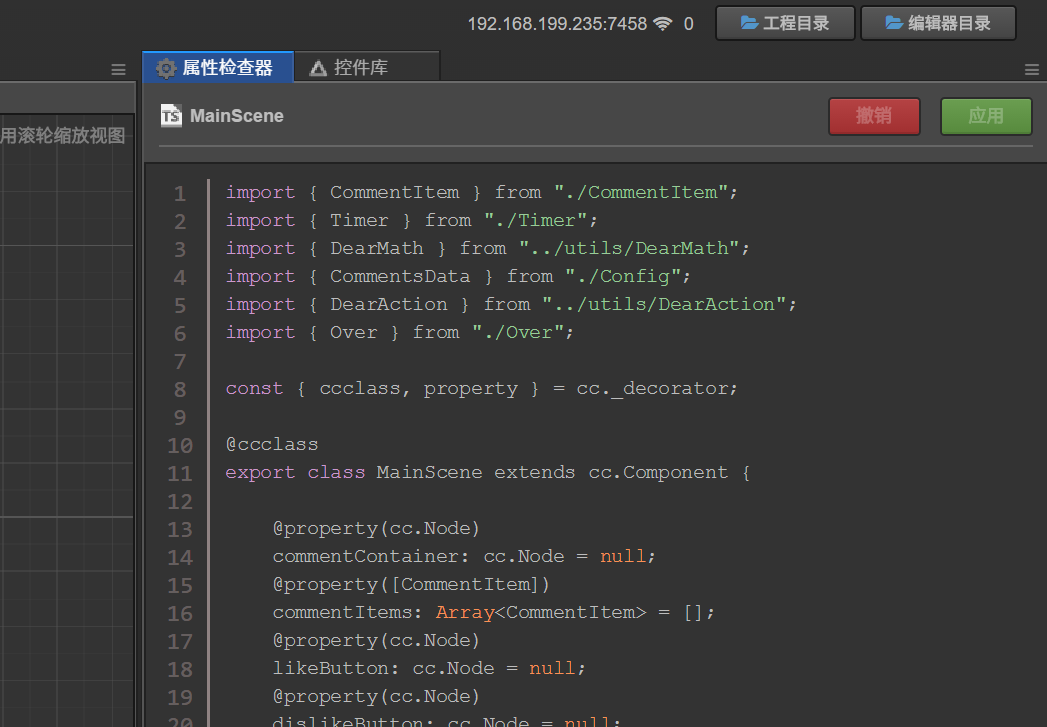Click the export keyword on line 11
Viewport: 1047px width, 727px height.
pyautogui.click(x=260, y=473)
